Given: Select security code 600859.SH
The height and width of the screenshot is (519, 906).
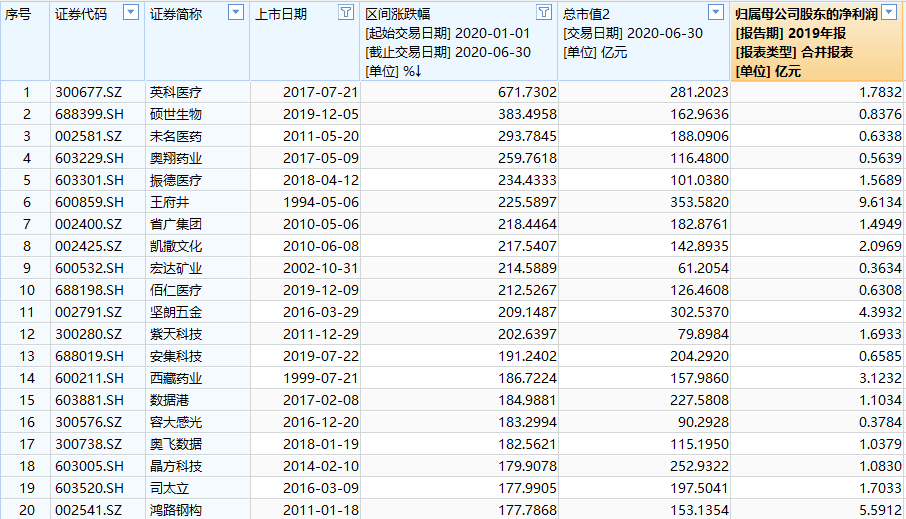Looking at the screenshot, I should [89, 202].
